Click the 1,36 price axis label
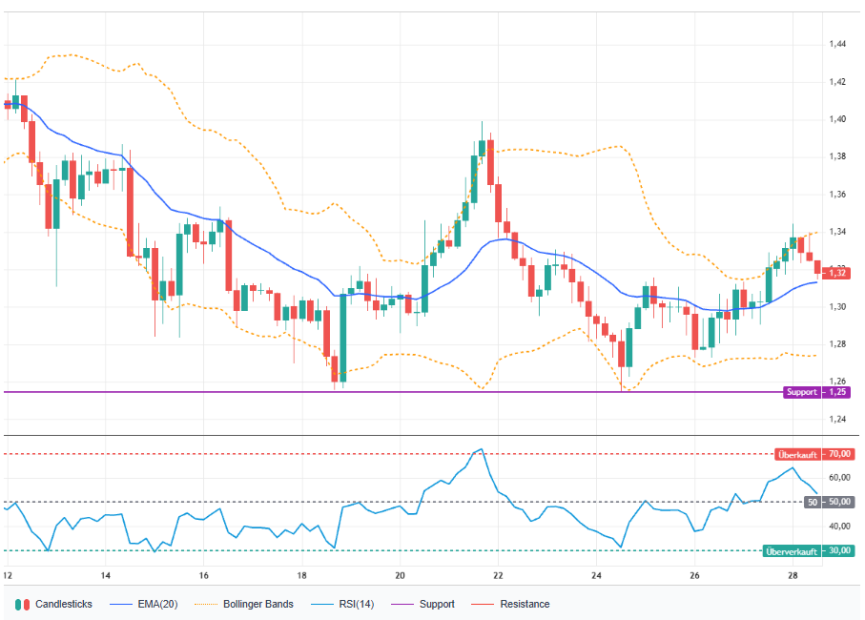 (x=837, y=194)
